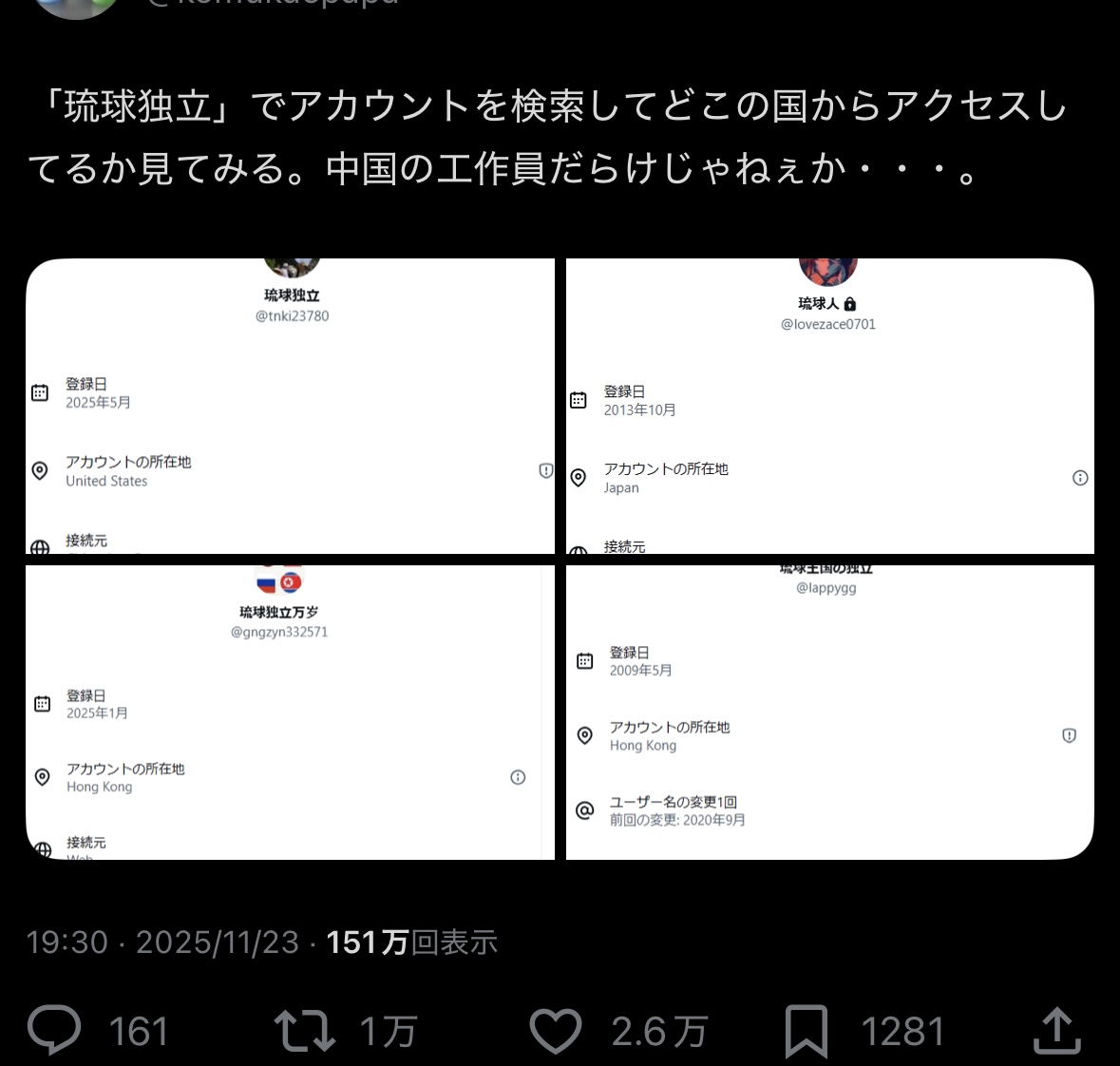The image size is (1120, 1066).
Task: Open the @lovezace0701 screenshot image
Action: coord(830,406)
